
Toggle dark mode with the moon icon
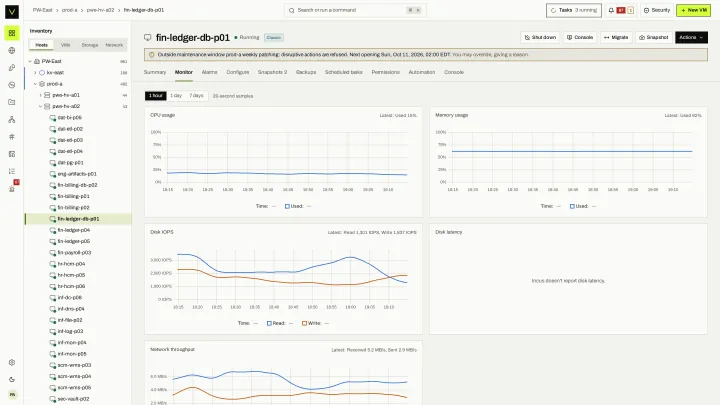click(x=12, y=380)
